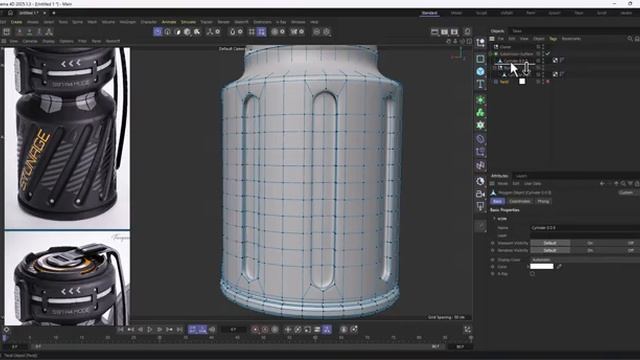The height and width of the screenshot is (360, 640).
Task: Collapse the Icon section in Basic Properties
Action: [x=494, y=219]
